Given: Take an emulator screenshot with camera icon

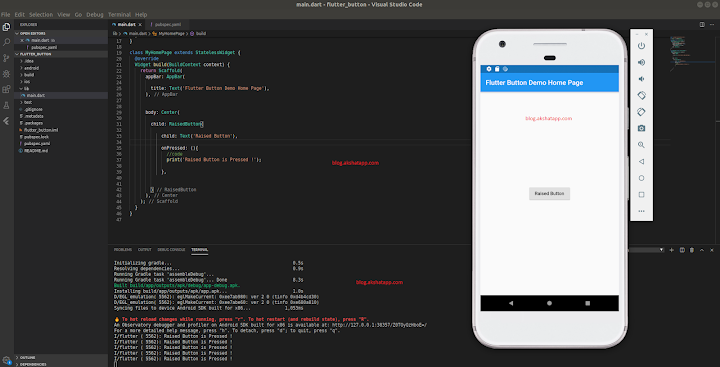Looking at the screenshot, I should point(641,128).
